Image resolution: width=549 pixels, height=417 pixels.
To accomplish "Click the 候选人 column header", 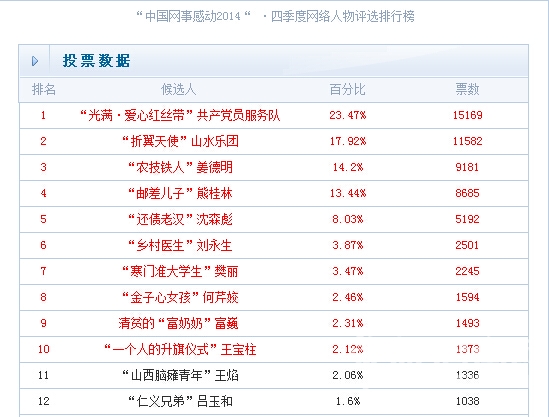I will [178, 90].
